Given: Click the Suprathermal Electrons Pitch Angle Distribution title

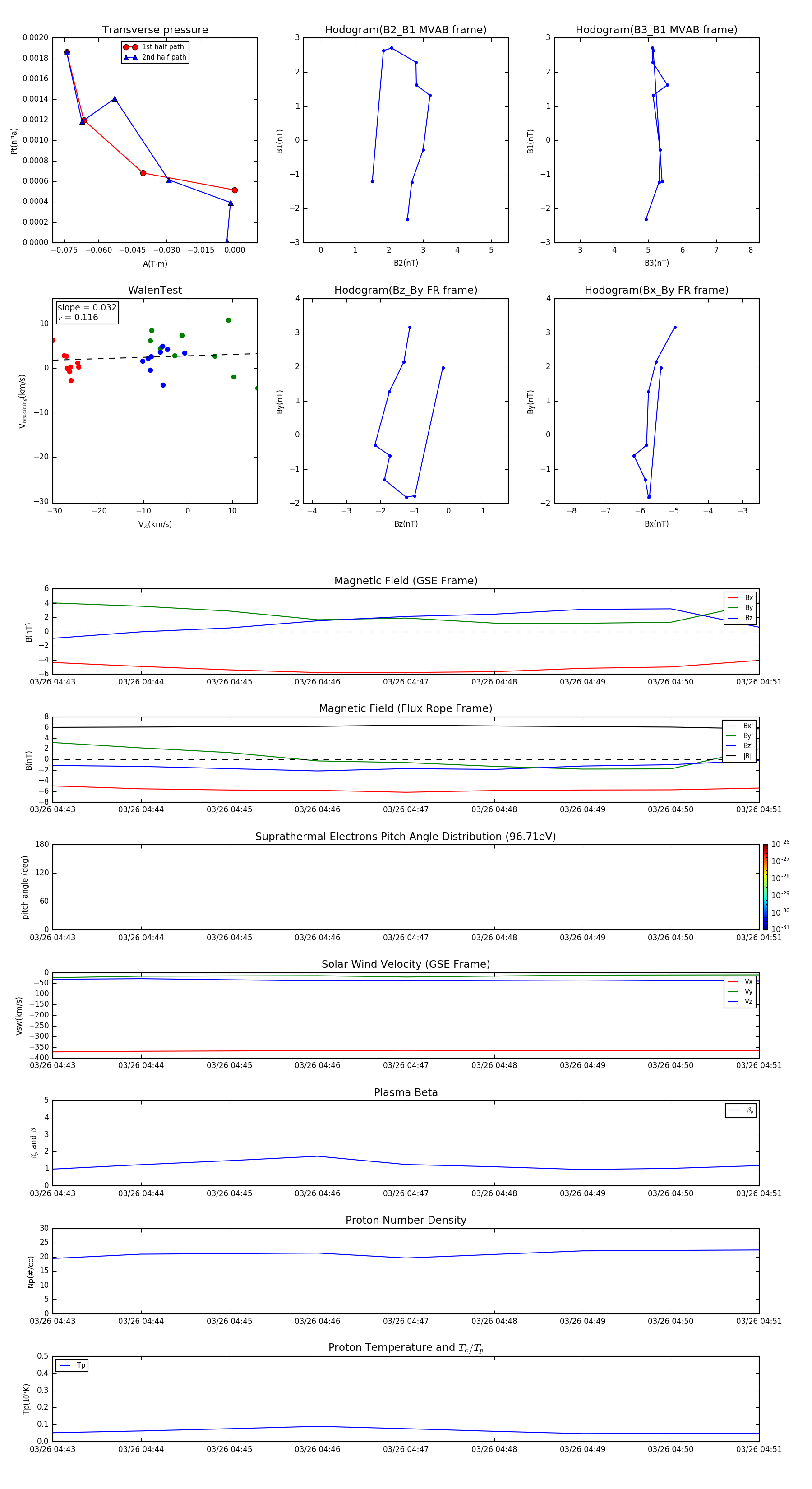Looking at the screenshot, I should coord(406,837).
